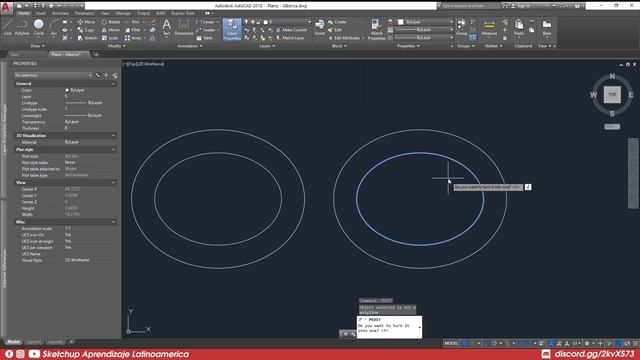Screen dimensions: 640x360
Task: Click Match Layer button
Action: point(290,38)
